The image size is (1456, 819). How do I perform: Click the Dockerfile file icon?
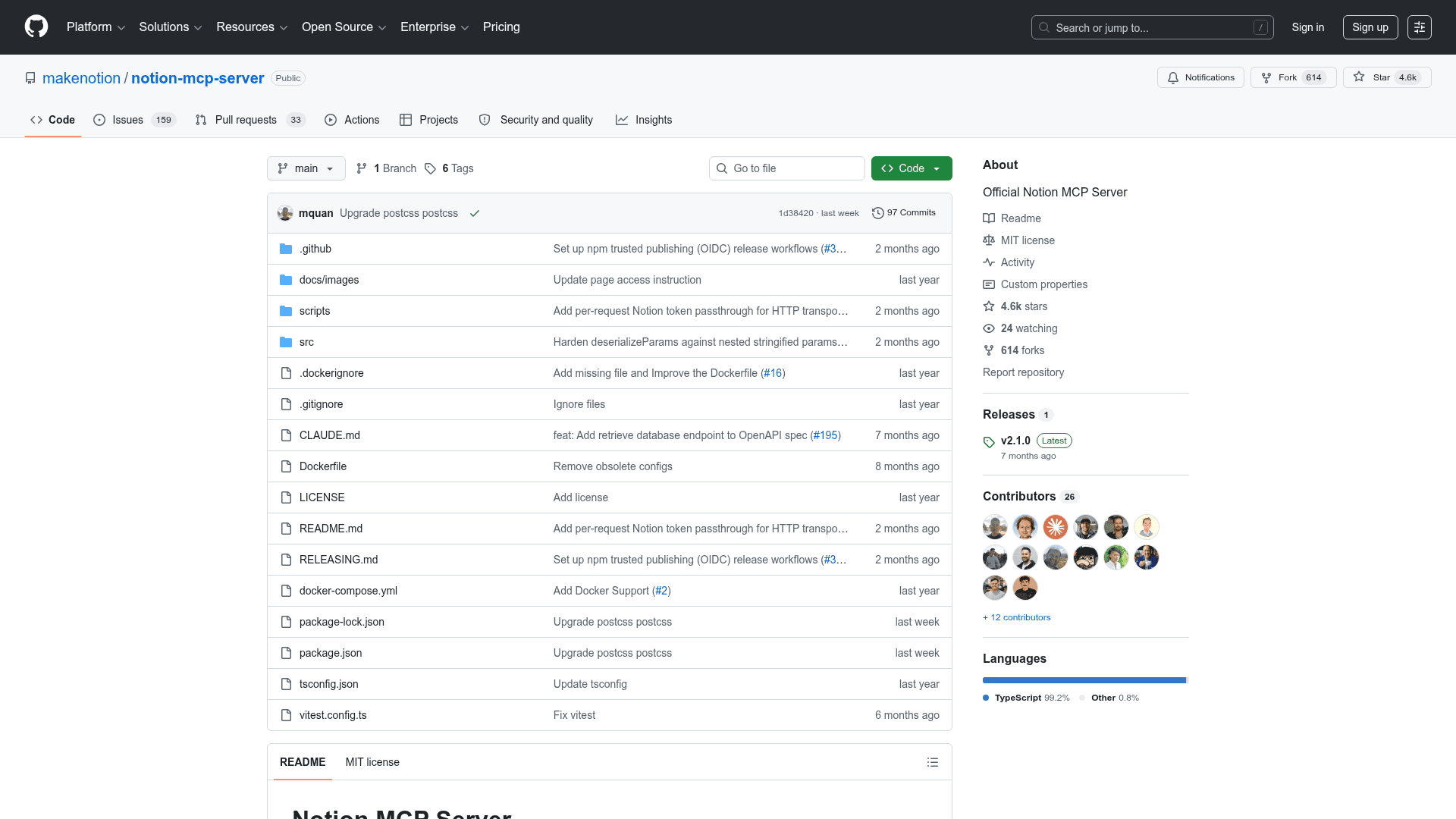pos(286,466)
